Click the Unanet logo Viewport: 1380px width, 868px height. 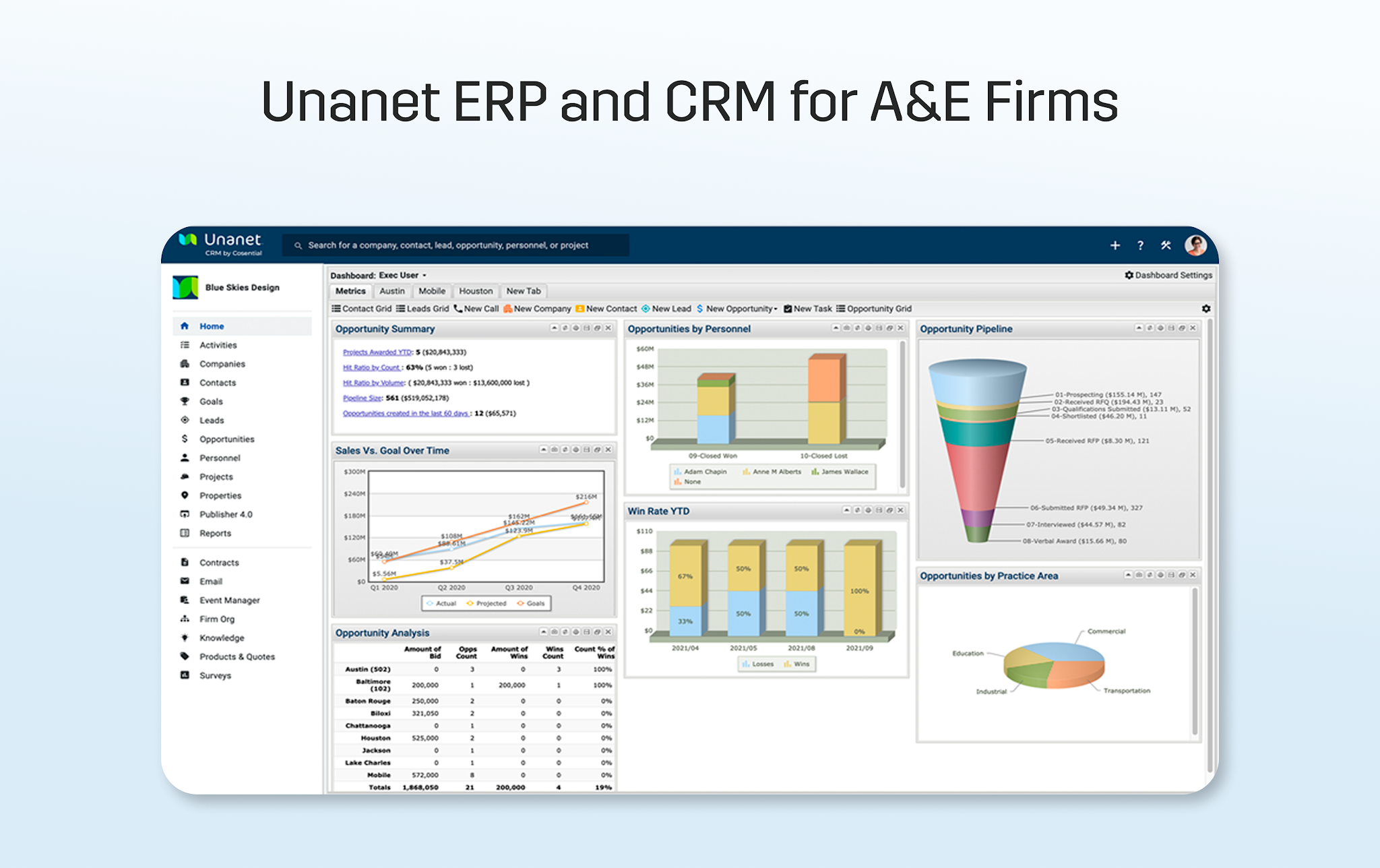click(x=220, y=244)
